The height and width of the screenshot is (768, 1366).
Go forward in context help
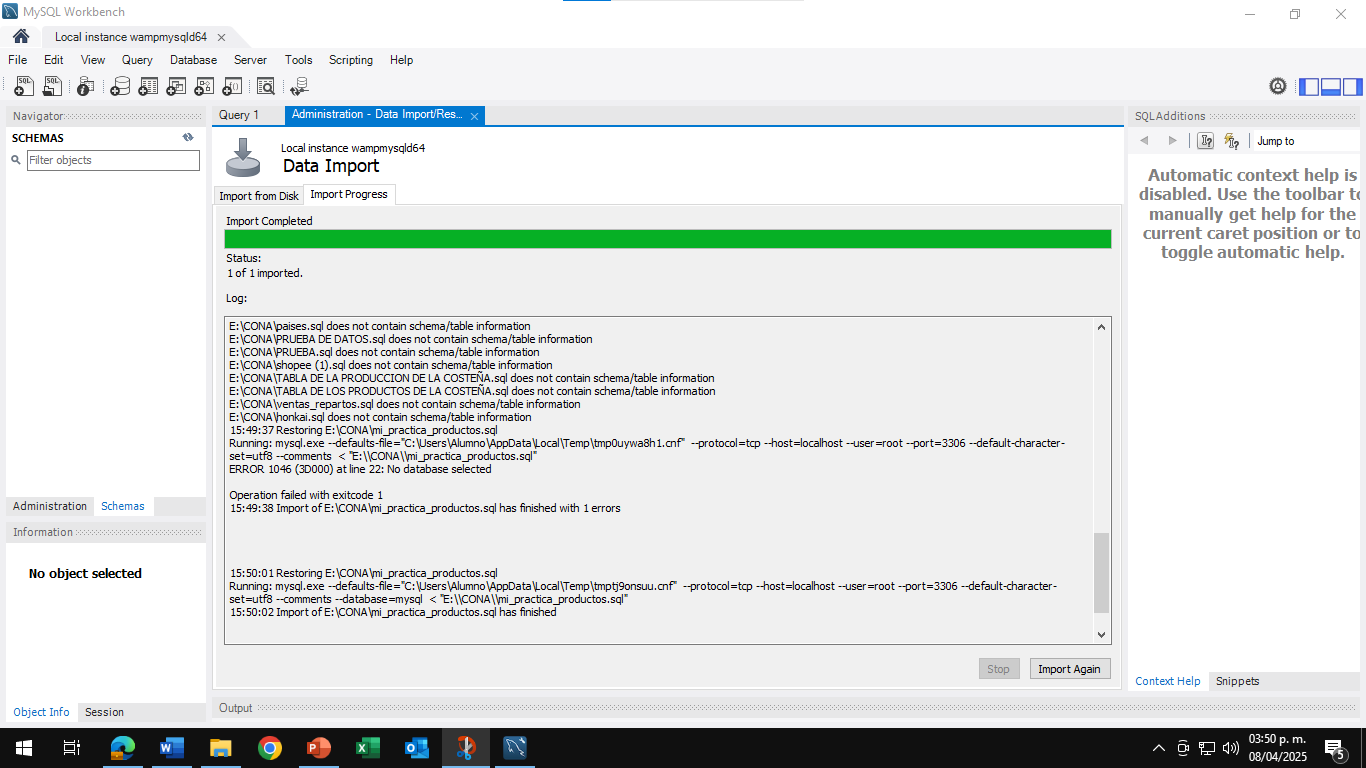pos(1173,141)
